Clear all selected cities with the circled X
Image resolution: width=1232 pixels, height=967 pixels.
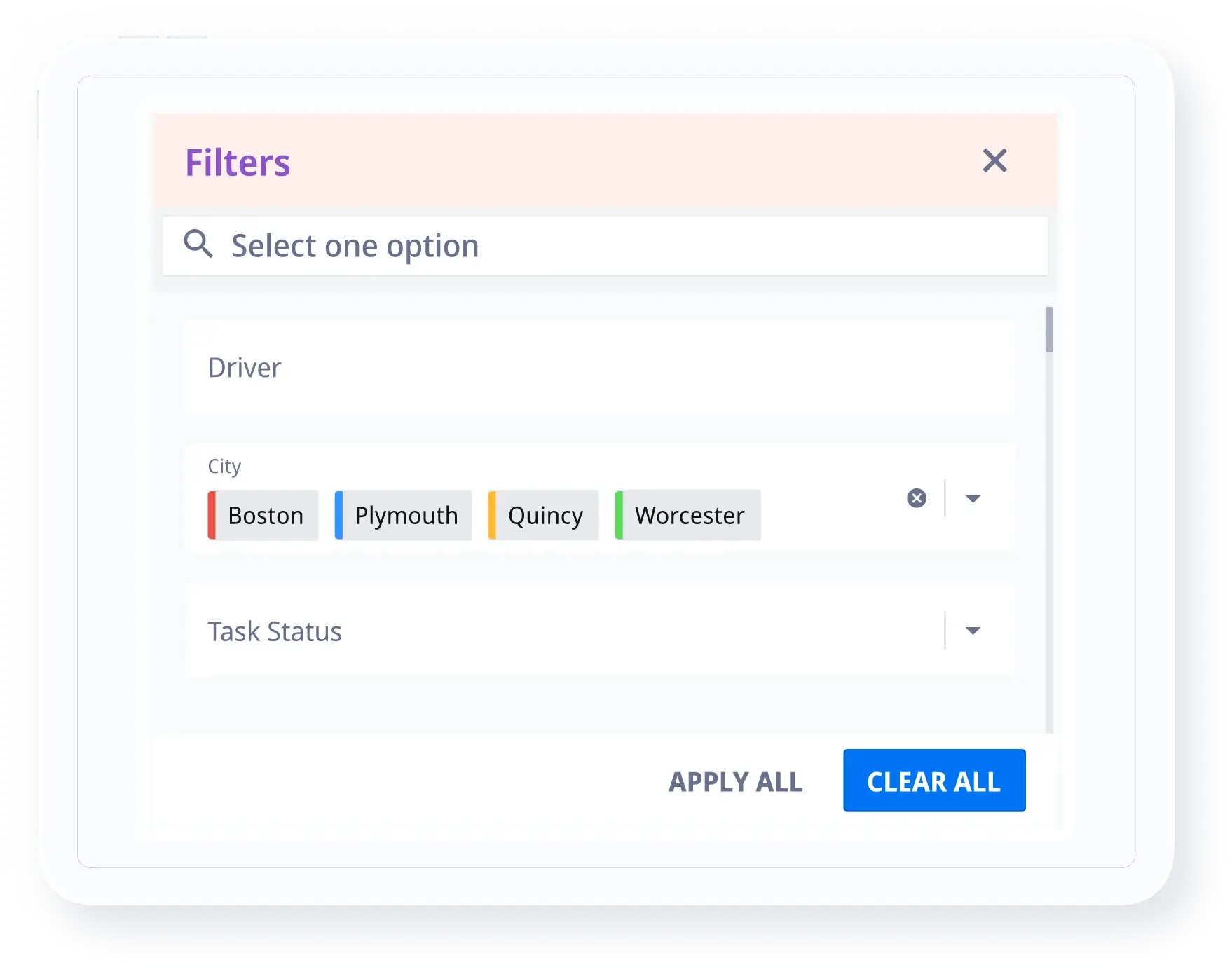pyautogui.click(x=917, y=498)
